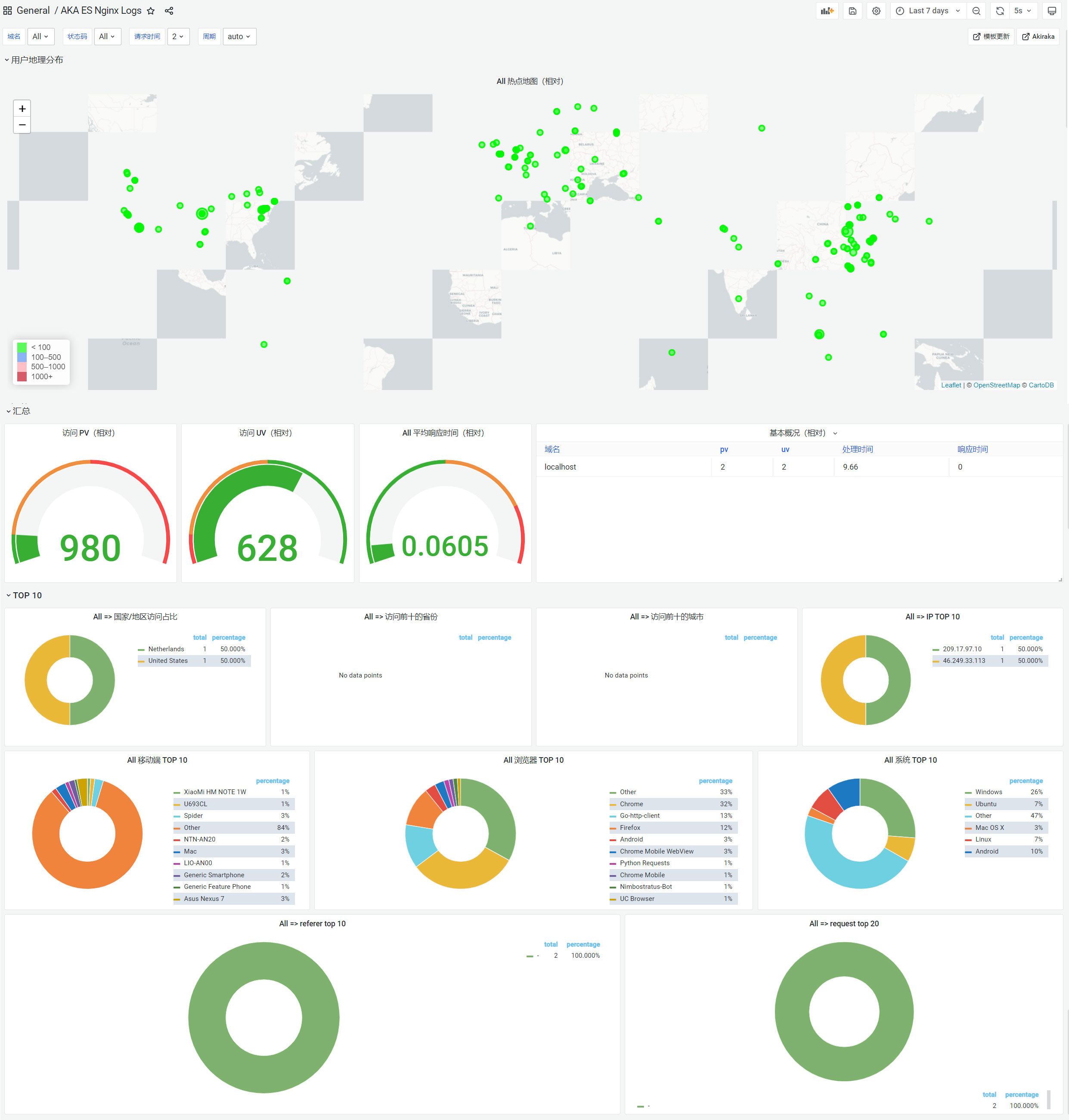Click the Add panel icon
The image size is (1069, 1120).
tap(827, 11)
